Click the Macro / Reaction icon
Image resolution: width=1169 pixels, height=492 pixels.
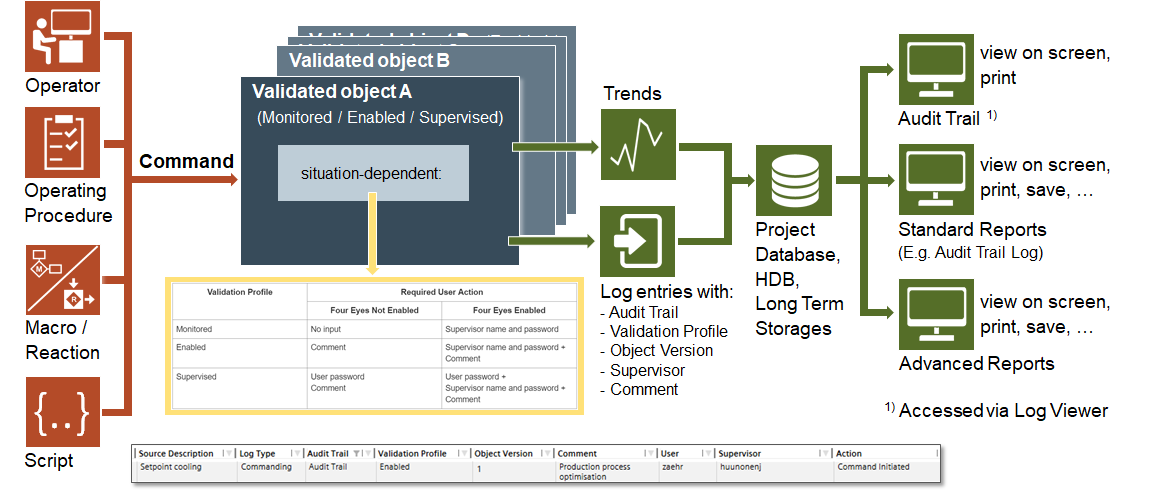point(62,280)
